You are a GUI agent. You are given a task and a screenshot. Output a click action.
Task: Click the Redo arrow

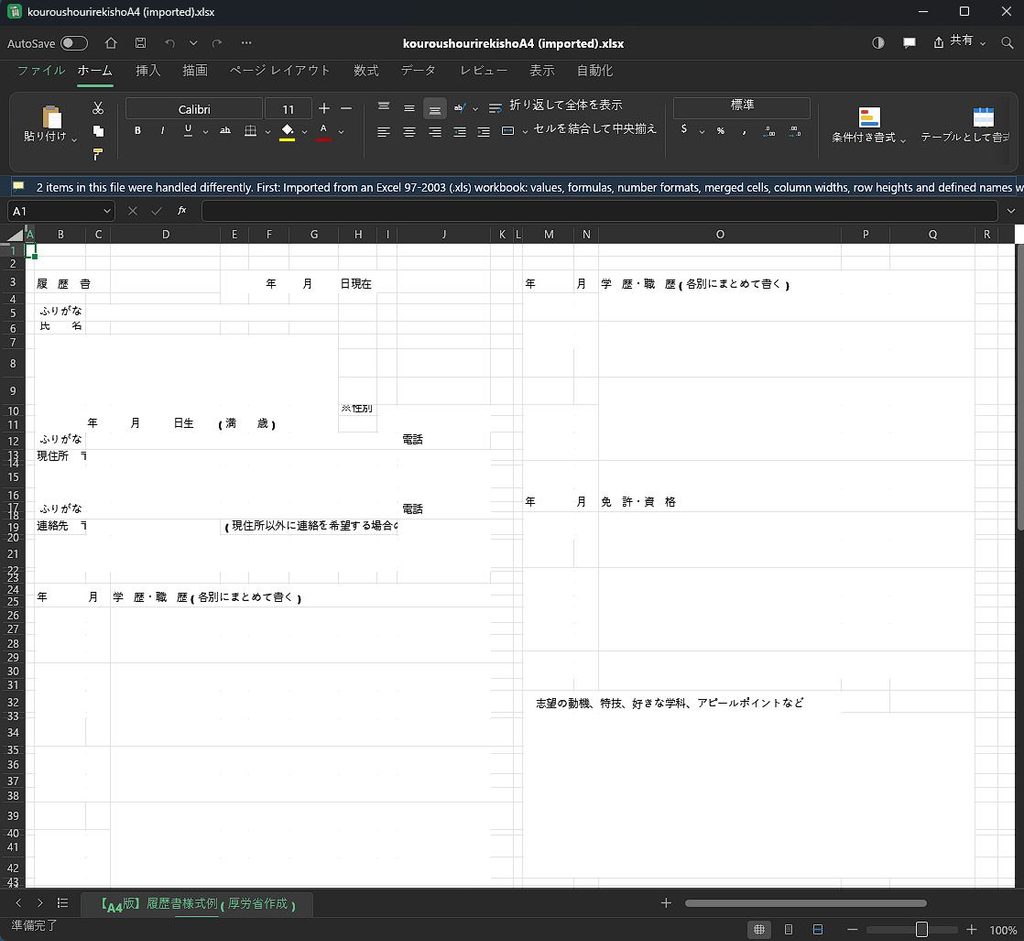click(x=217, y=43)
